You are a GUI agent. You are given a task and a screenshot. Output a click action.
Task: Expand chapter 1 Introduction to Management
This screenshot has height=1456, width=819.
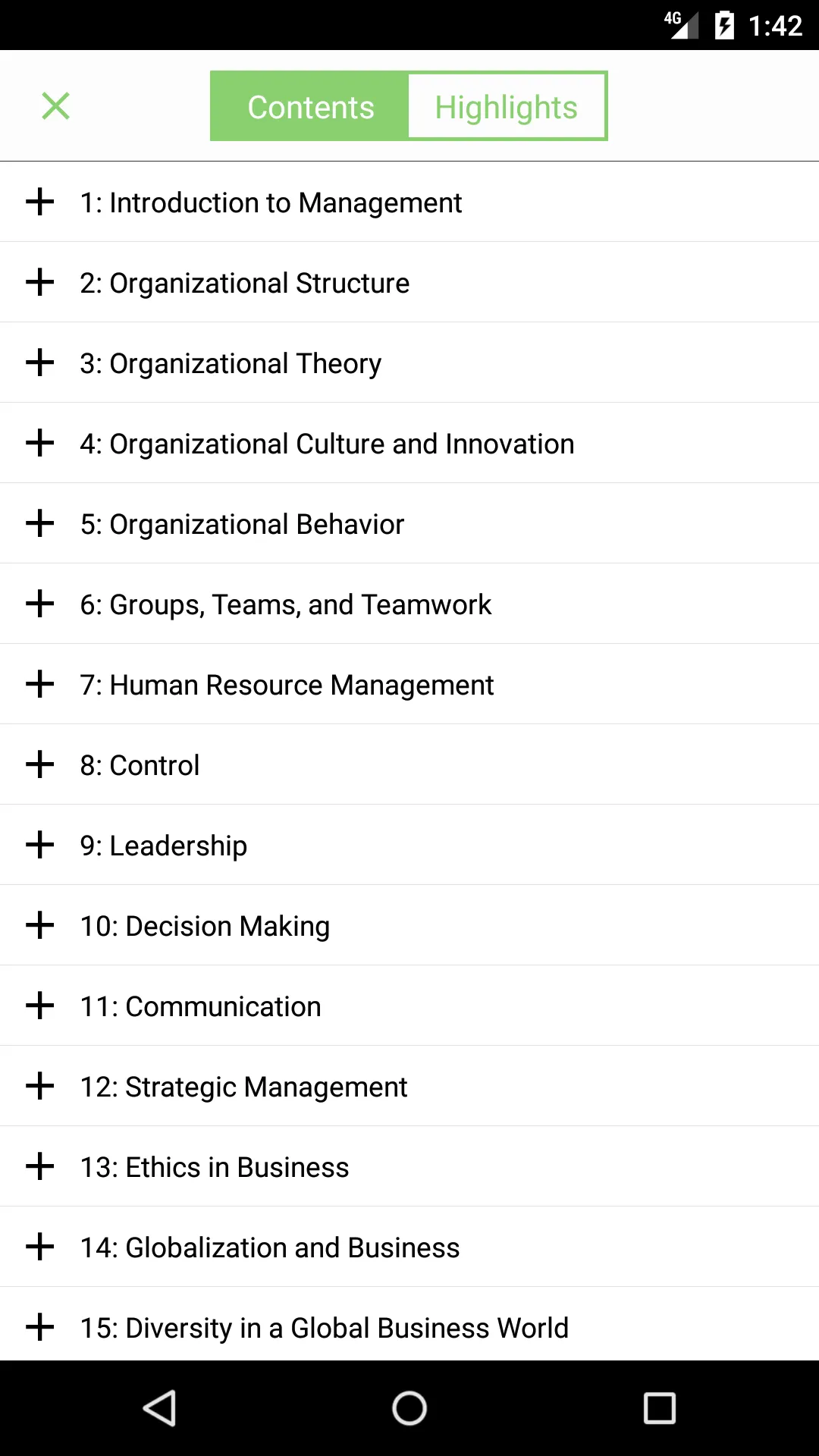tap(39, 202)
